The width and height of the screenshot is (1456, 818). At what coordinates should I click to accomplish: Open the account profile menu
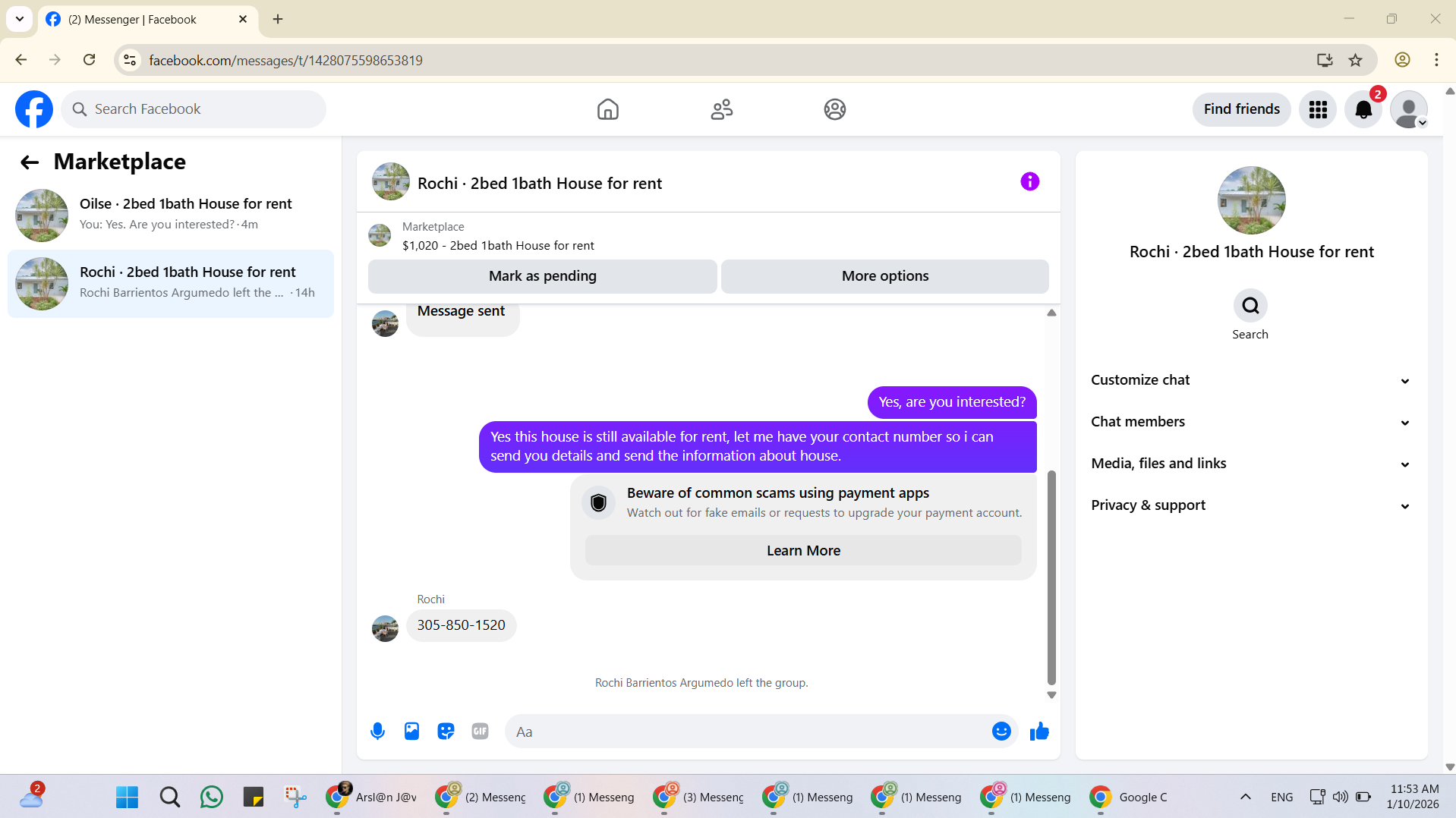pos(1409,109)
